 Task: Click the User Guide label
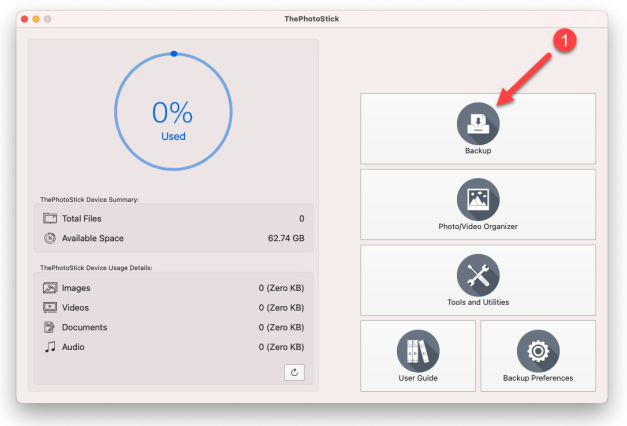(x=418, y=378)
